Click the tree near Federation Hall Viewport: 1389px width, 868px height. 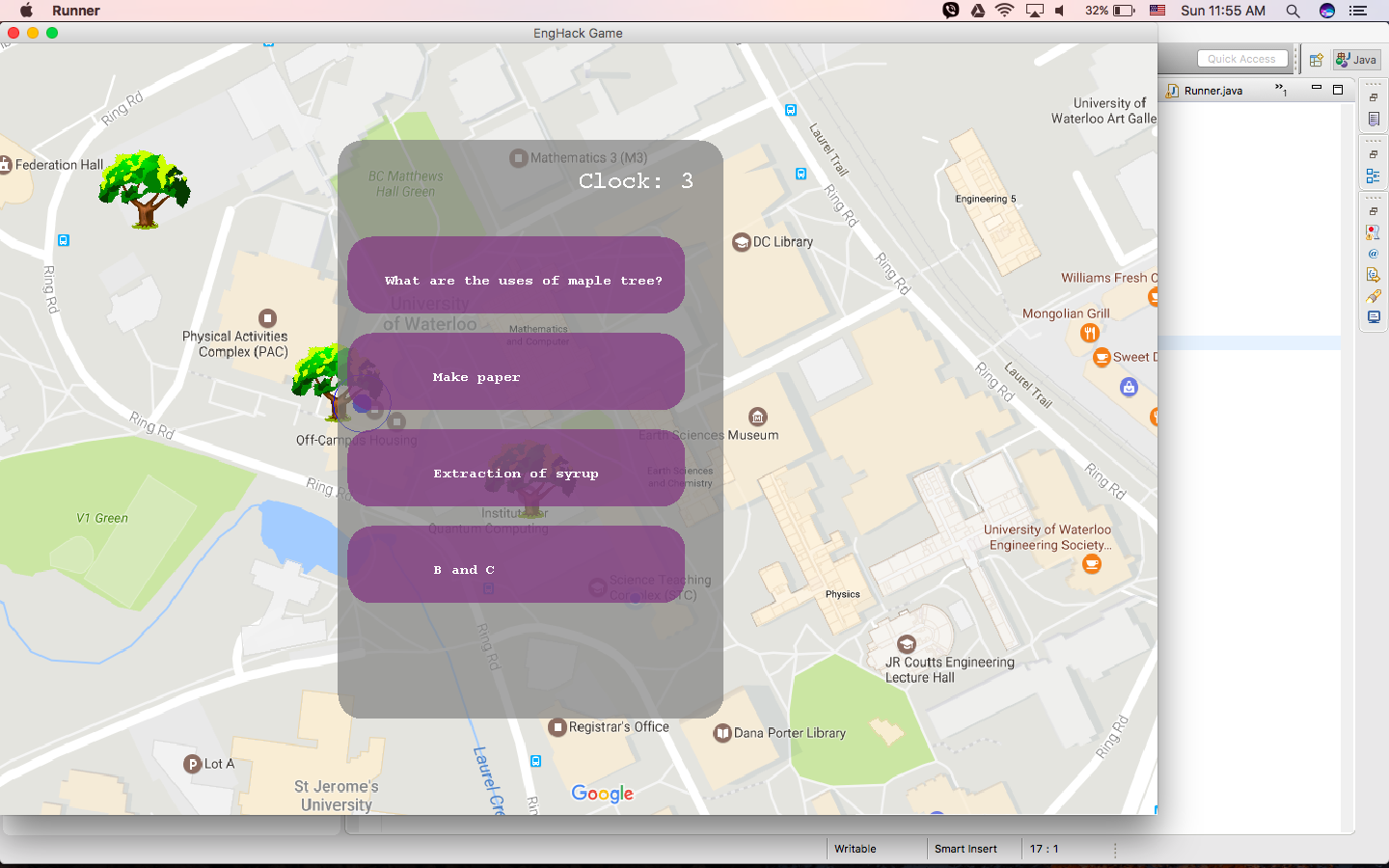[145, 189]
